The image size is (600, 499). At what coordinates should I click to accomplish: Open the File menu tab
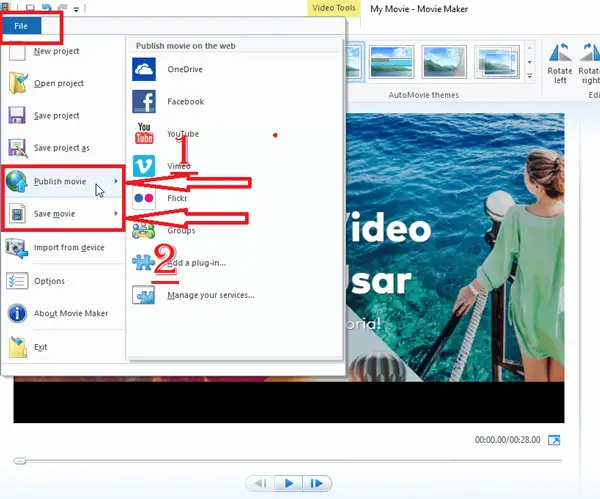pos(21,26)
